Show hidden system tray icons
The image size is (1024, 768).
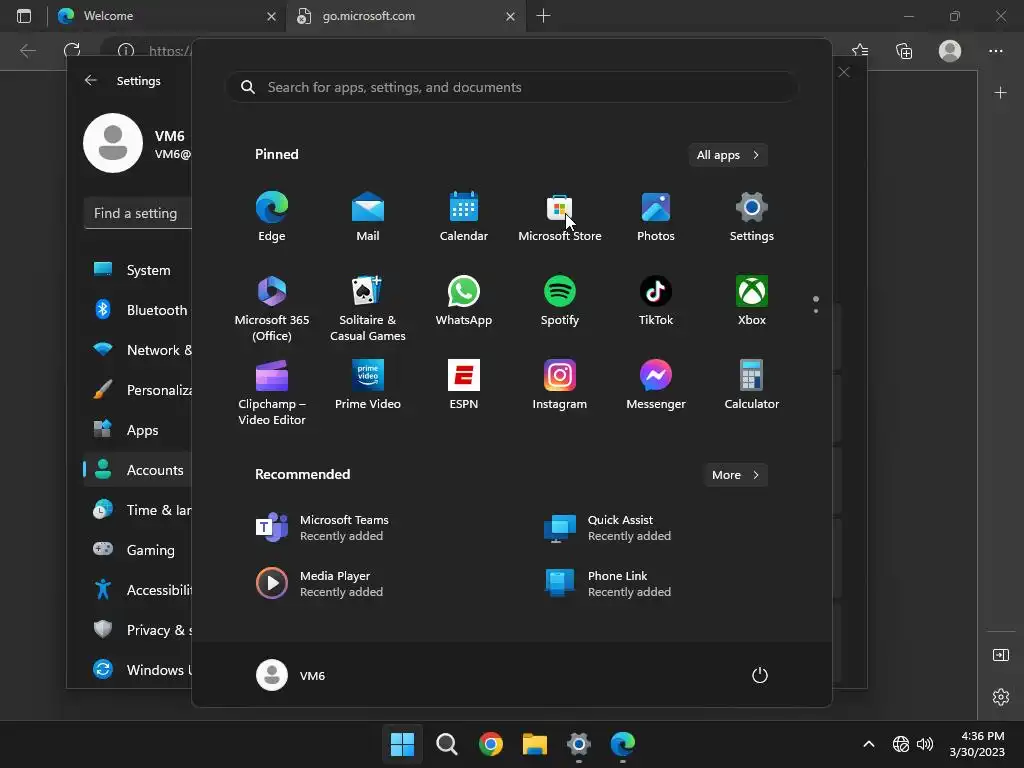[x=869, y=744]
